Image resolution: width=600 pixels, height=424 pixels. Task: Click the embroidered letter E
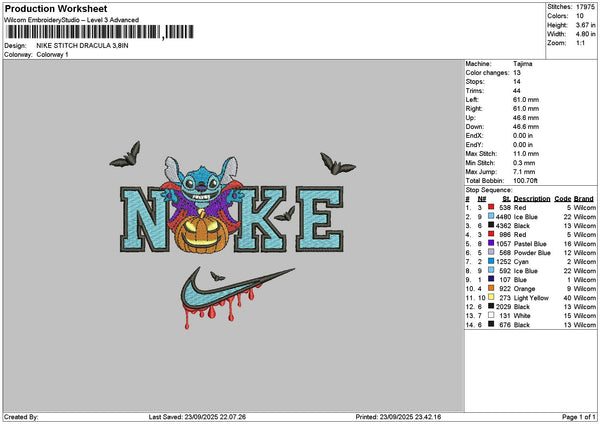(x=320, y=219)
